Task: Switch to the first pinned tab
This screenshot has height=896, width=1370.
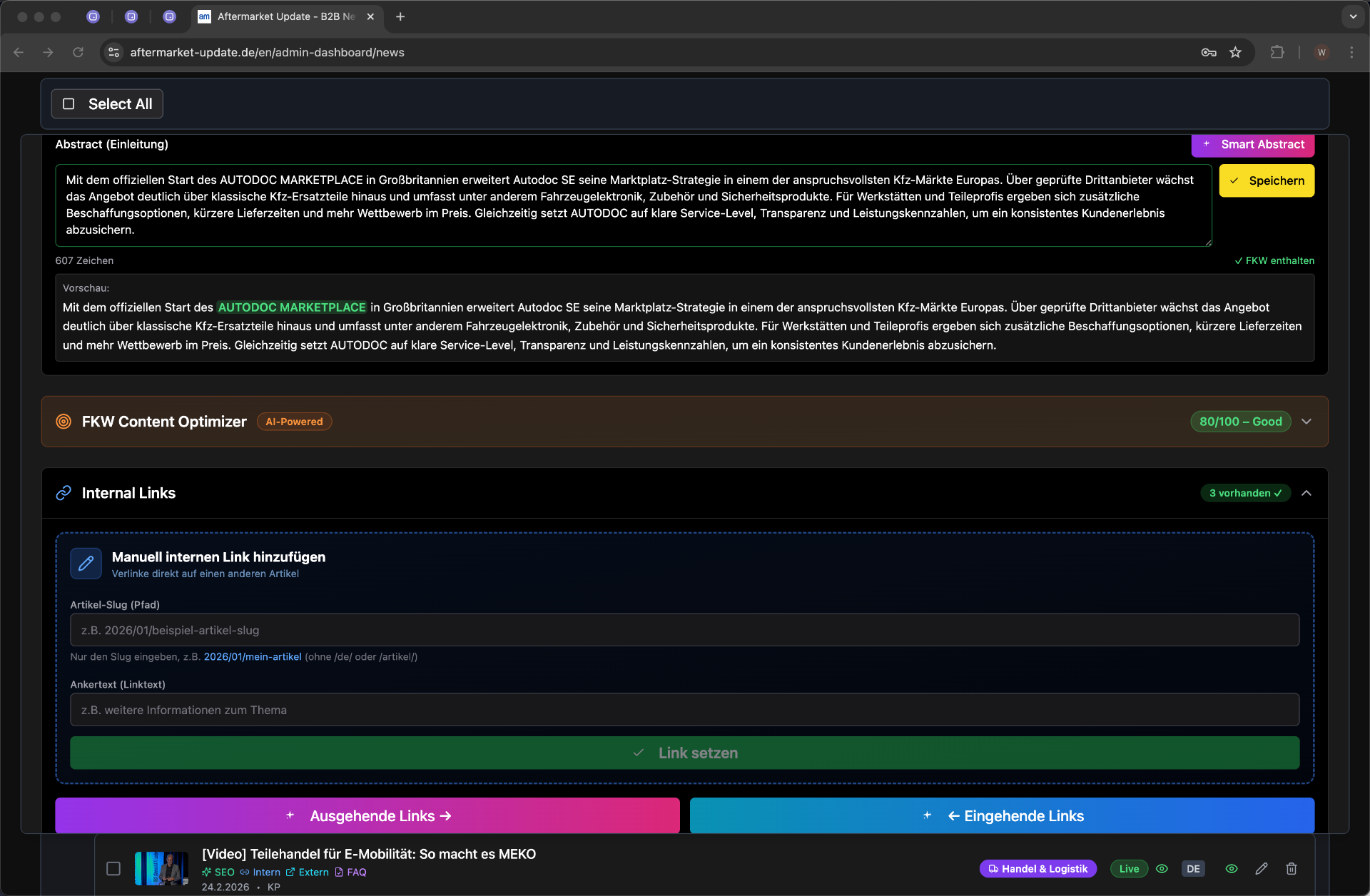Action: [x=93, y=16]
